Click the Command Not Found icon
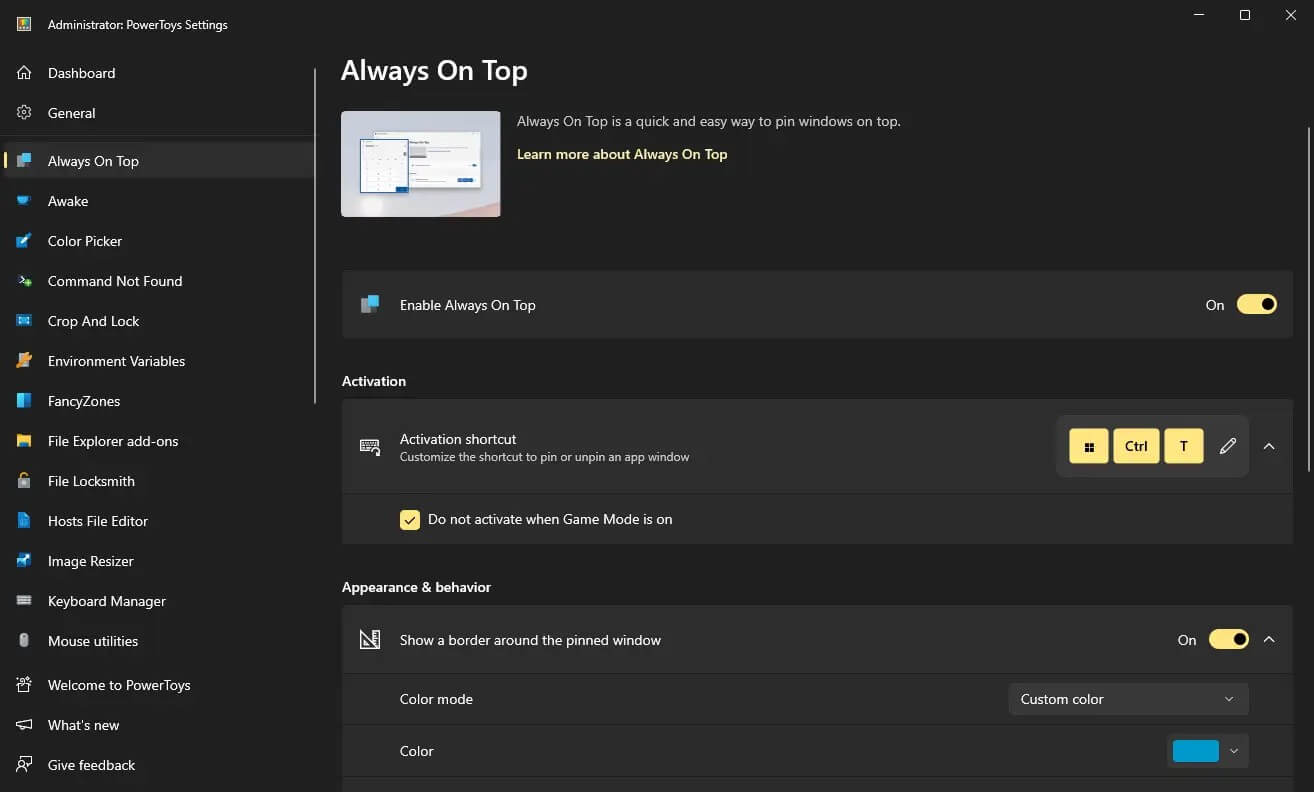1314x792 pixels. tap(24, 281)
